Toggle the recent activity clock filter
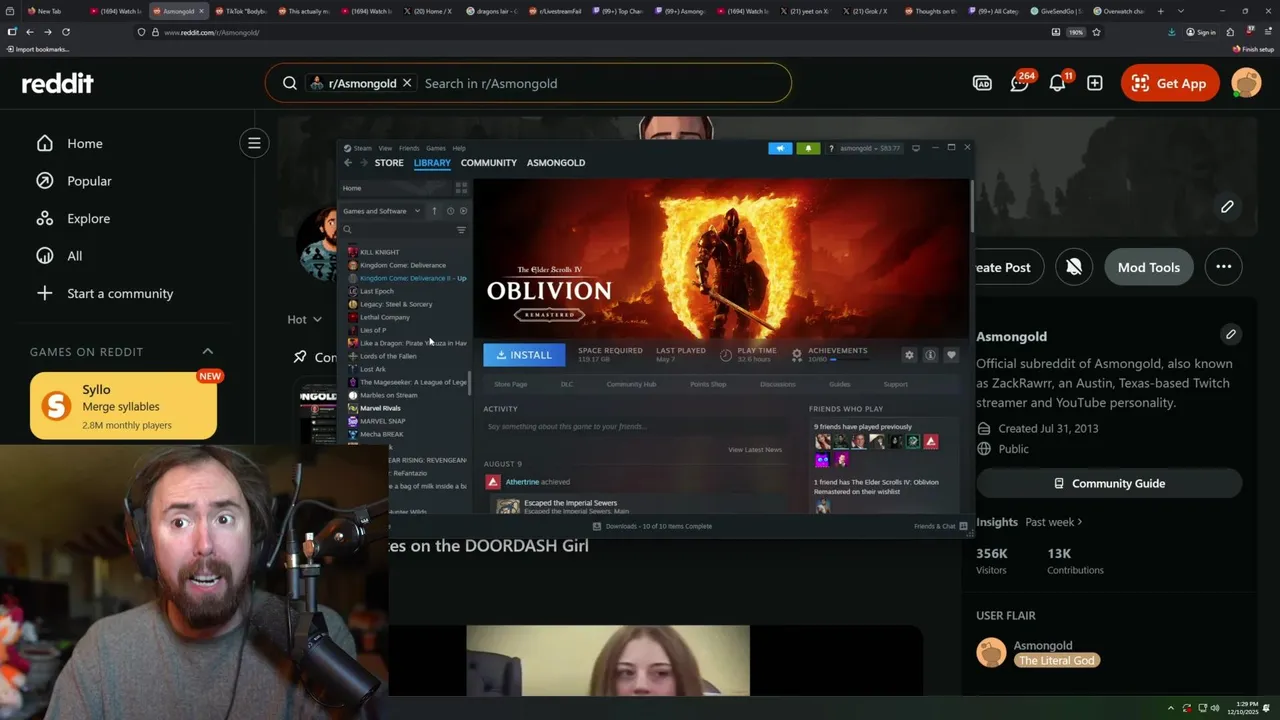Viewport: 1280px width, 720px height. click(450, 211)
